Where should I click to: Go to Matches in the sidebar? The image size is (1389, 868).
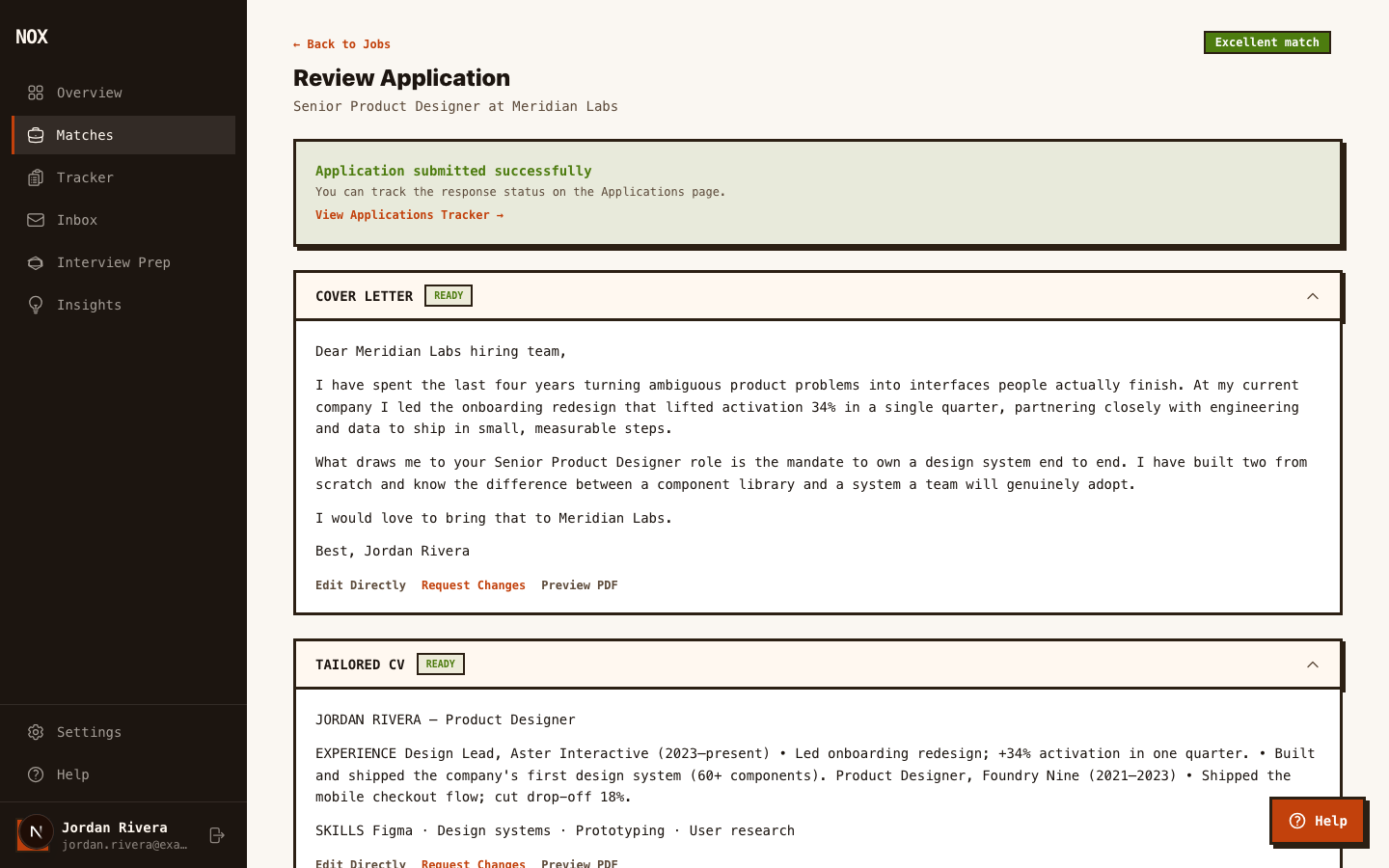click(123, 135)
